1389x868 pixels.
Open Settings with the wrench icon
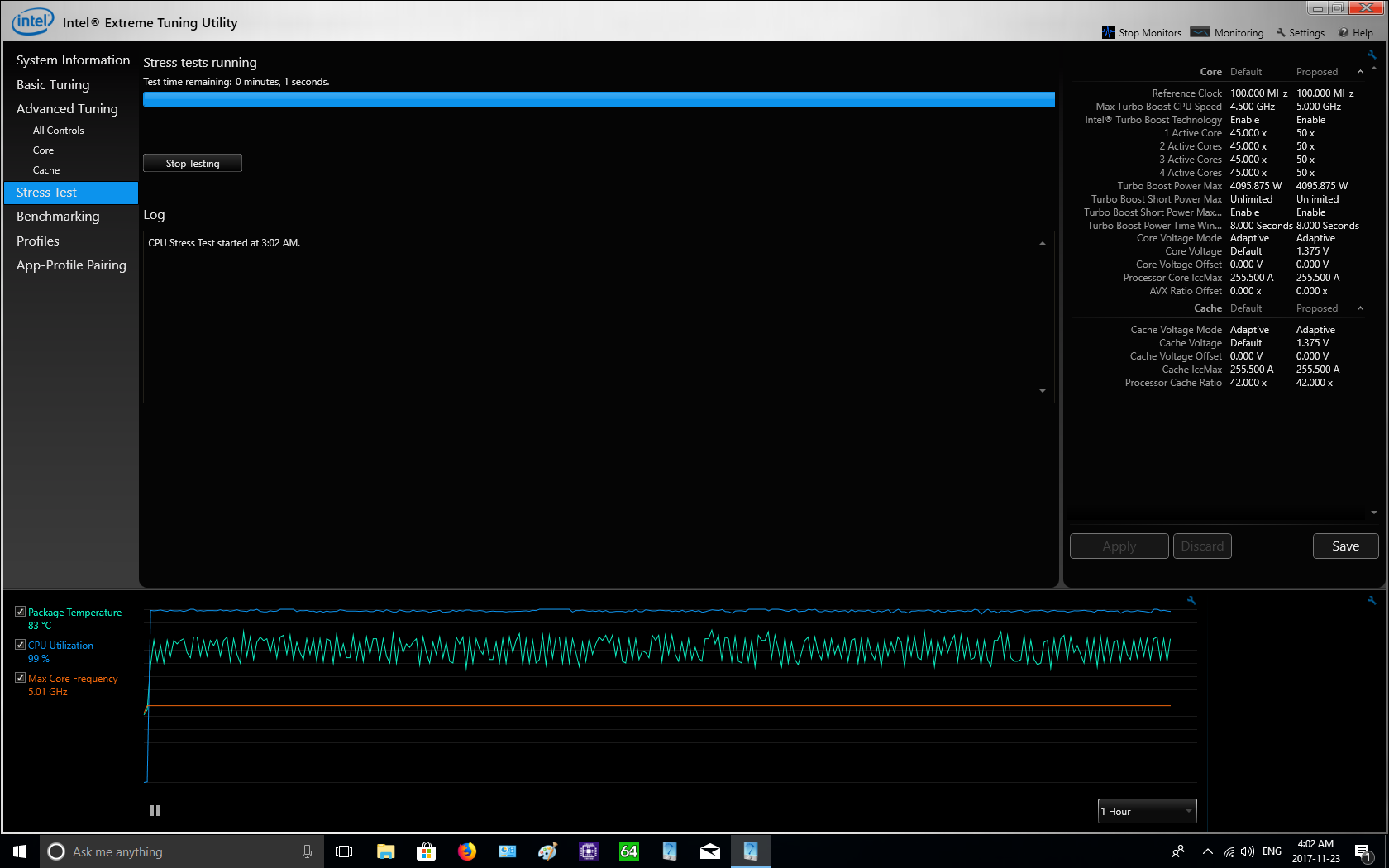click(1281, 32)
